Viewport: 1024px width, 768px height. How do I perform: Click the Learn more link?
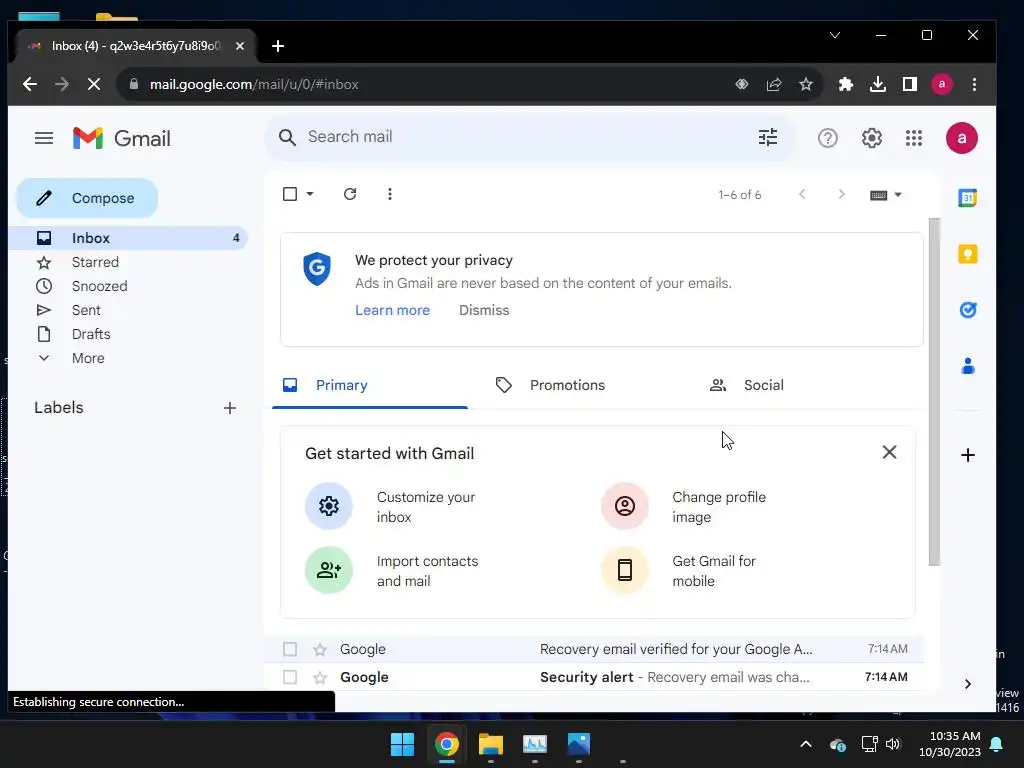point(392,310)
